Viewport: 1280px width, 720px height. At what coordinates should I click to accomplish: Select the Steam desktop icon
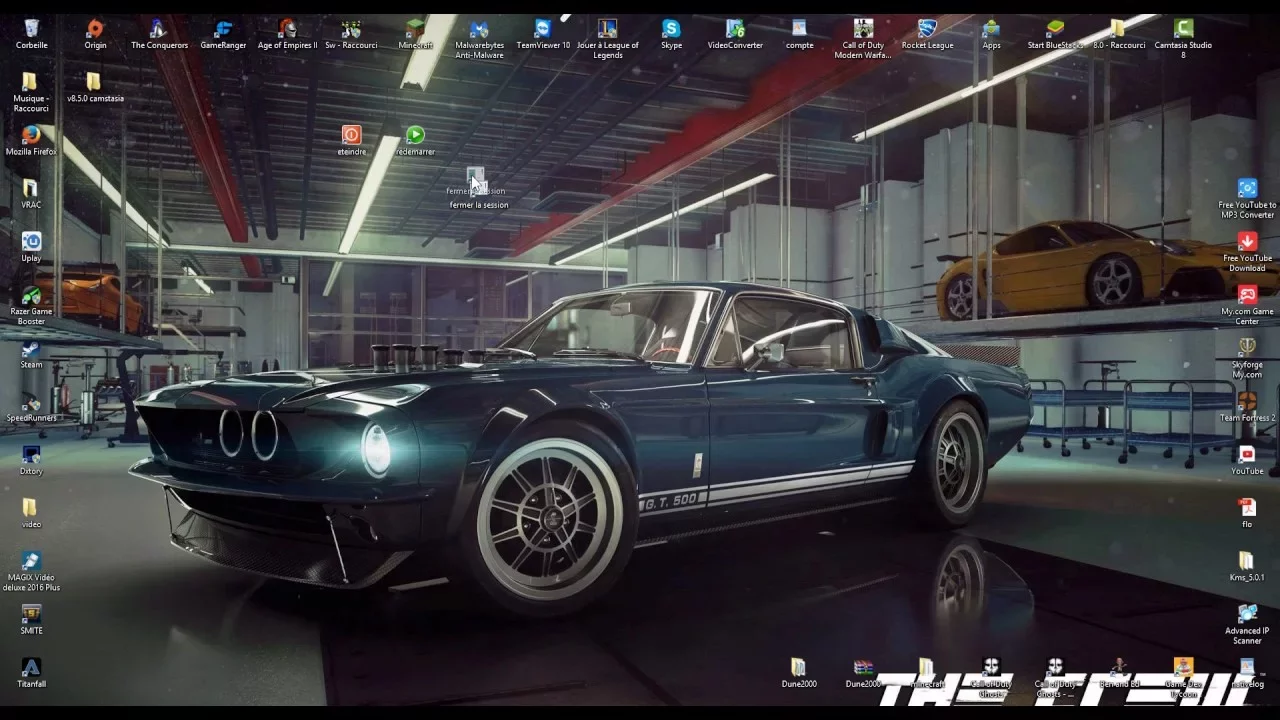pos(31,348)
